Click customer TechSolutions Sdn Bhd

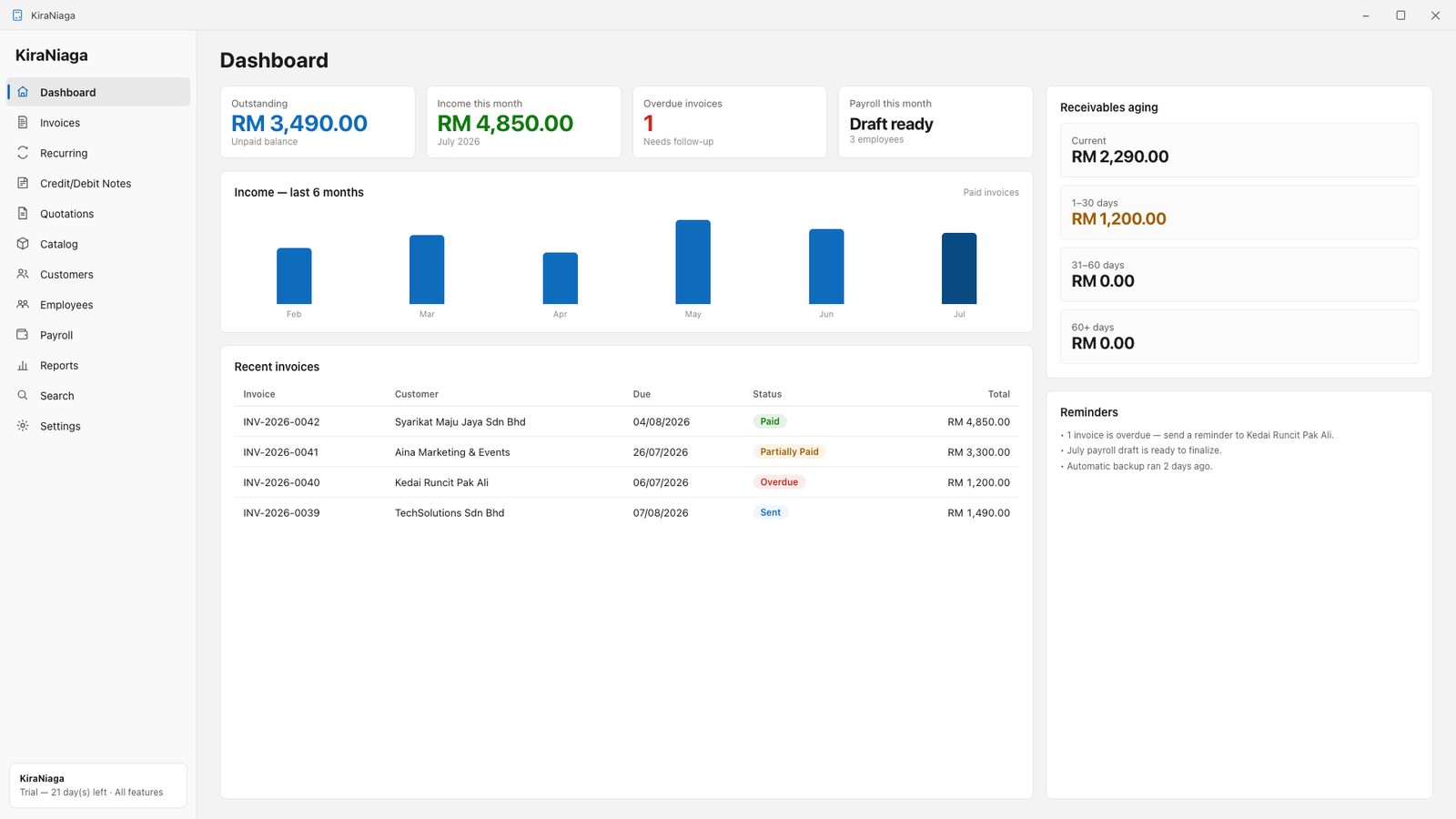(x=450, y=512)
